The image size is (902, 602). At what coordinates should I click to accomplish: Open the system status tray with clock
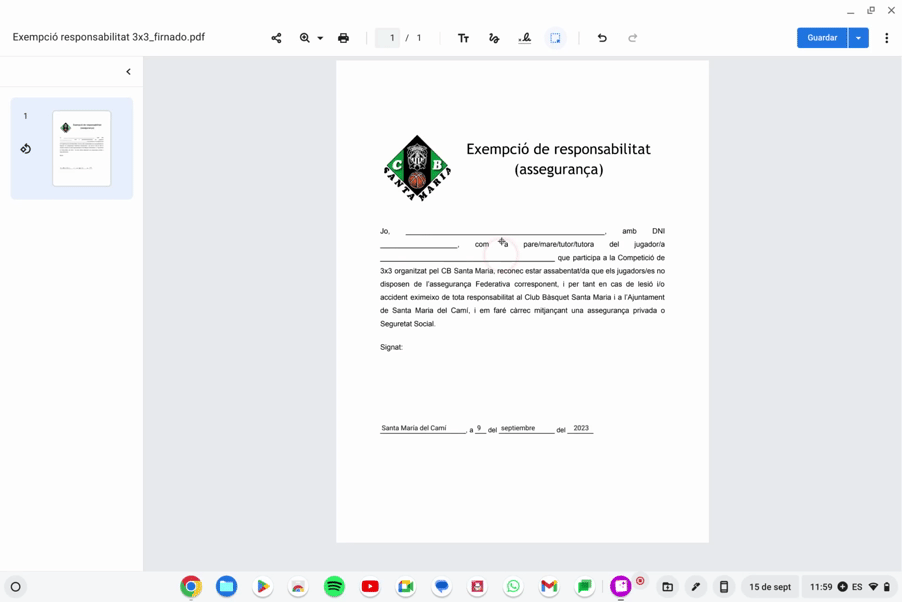coord(849,587)
